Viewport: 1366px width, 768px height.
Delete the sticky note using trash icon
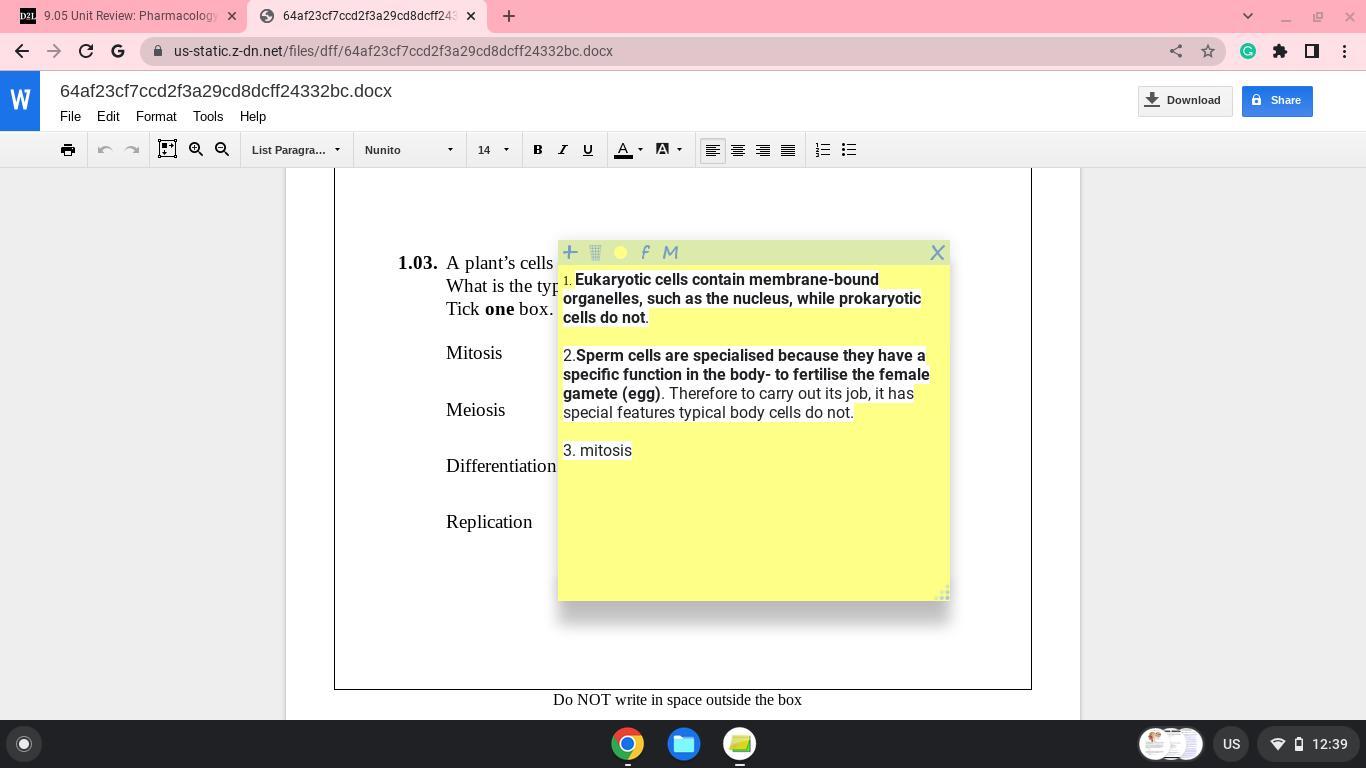(x=595, y=253)
